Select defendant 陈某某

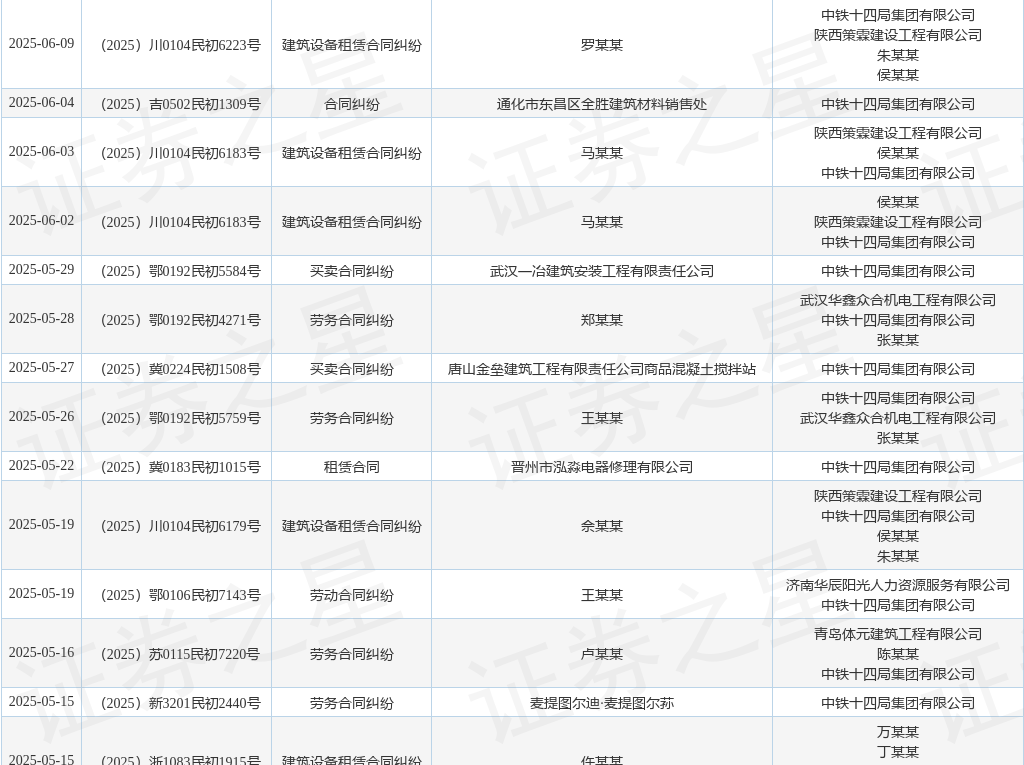[x=898, y=654]
